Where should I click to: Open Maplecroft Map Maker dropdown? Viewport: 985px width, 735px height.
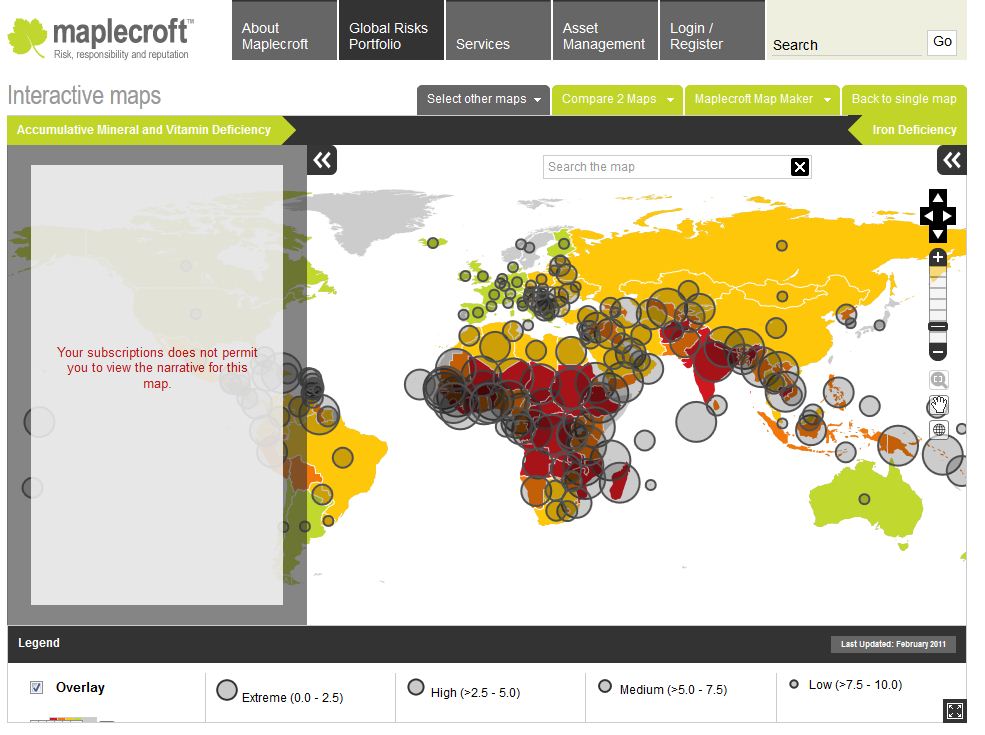762,99
